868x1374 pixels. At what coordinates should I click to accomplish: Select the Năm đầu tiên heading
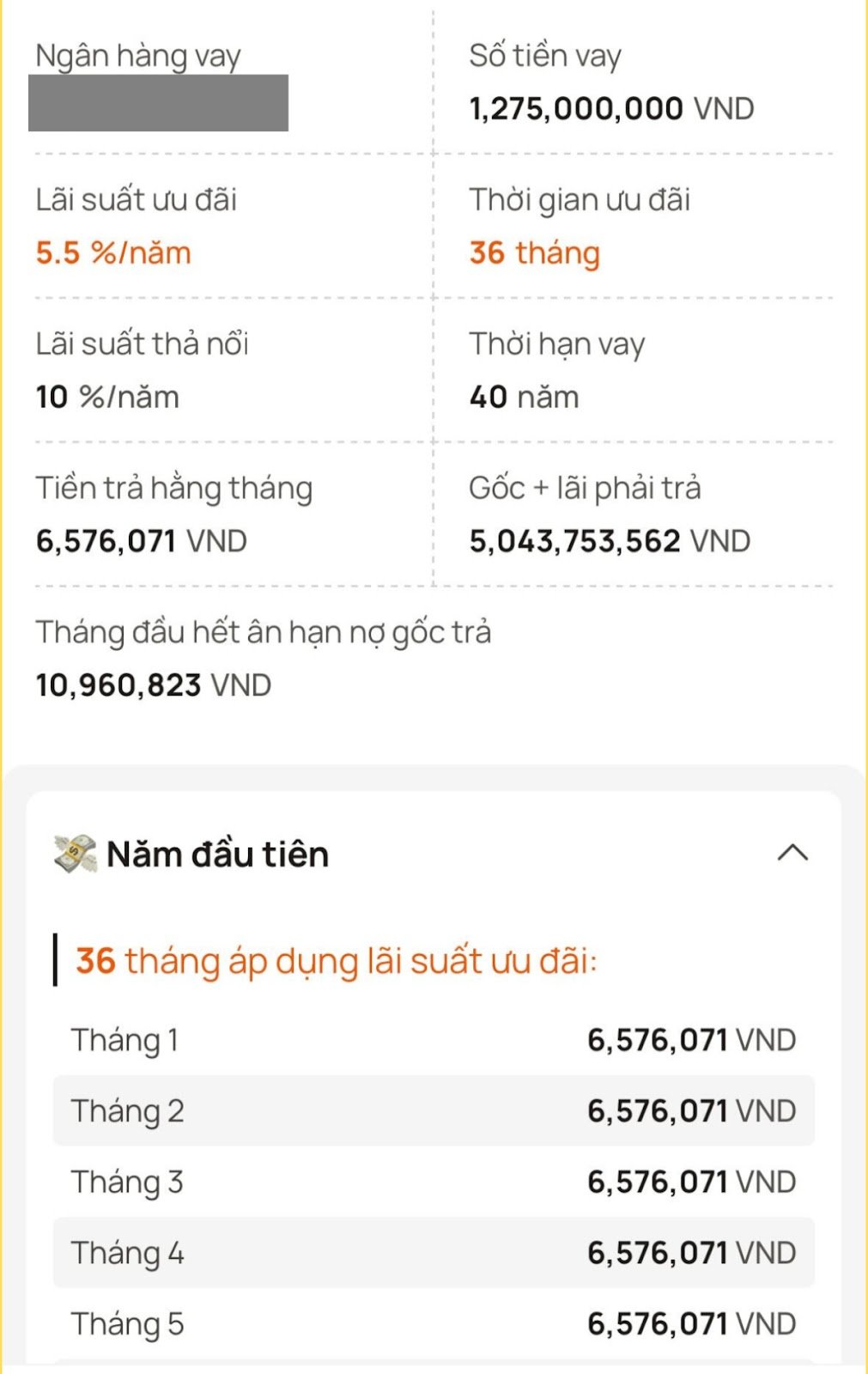click(x=218, y=854)
